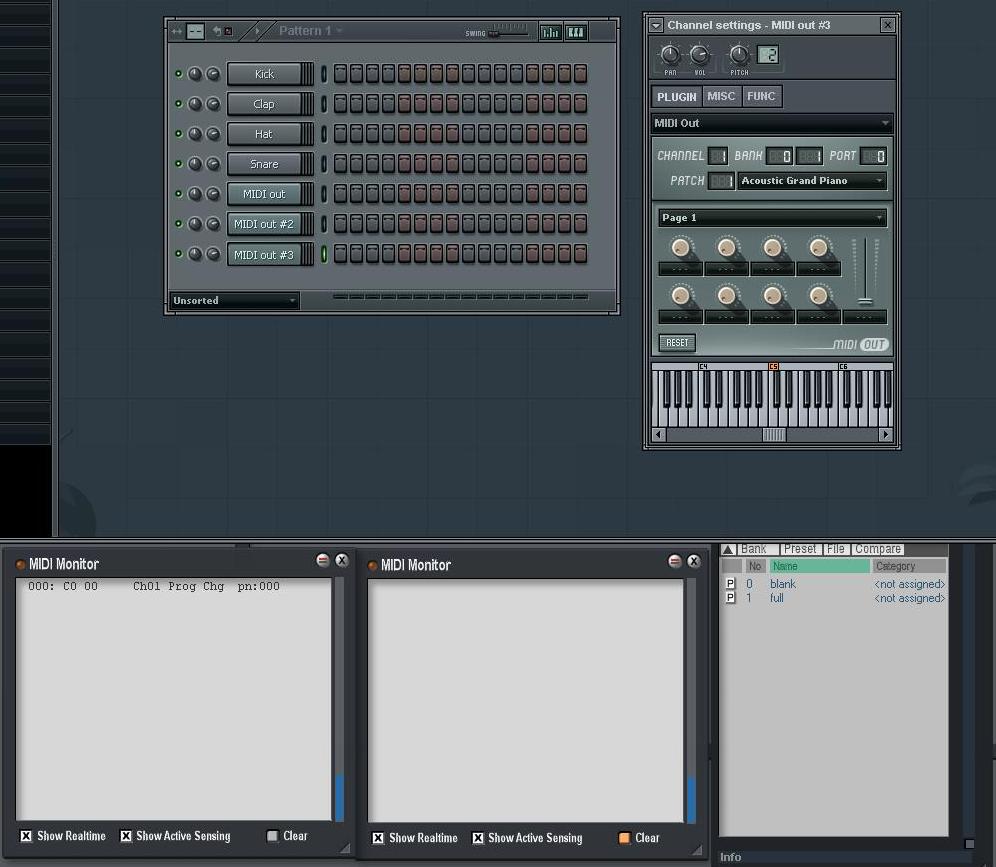Image resolution: width=996 pixels, height=867 pixels.
Task: Toggle Show Realtime in left MIDI Monitor
Action: (26, 836)
